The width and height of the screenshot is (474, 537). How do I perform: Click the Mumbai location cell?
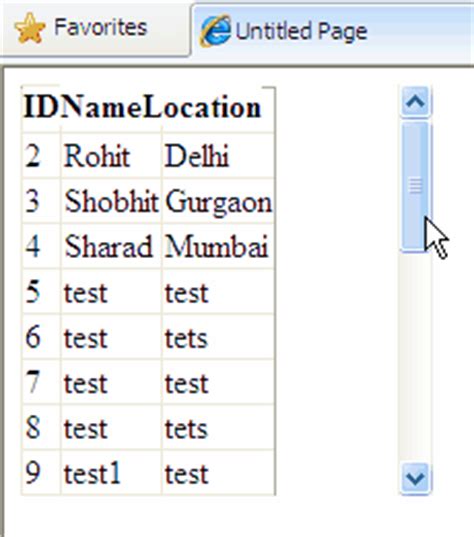218,247
